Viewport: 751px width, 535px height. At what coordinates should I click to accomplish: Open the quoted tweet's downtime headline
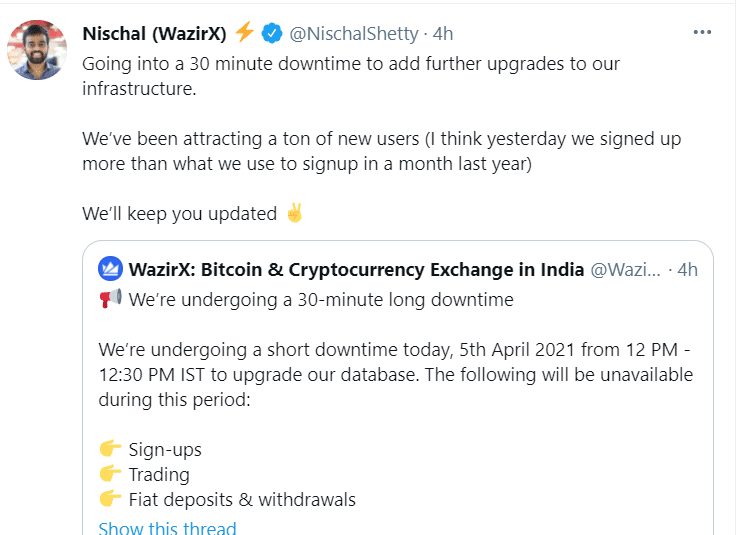pyautogui.click(x=320, y=299)
